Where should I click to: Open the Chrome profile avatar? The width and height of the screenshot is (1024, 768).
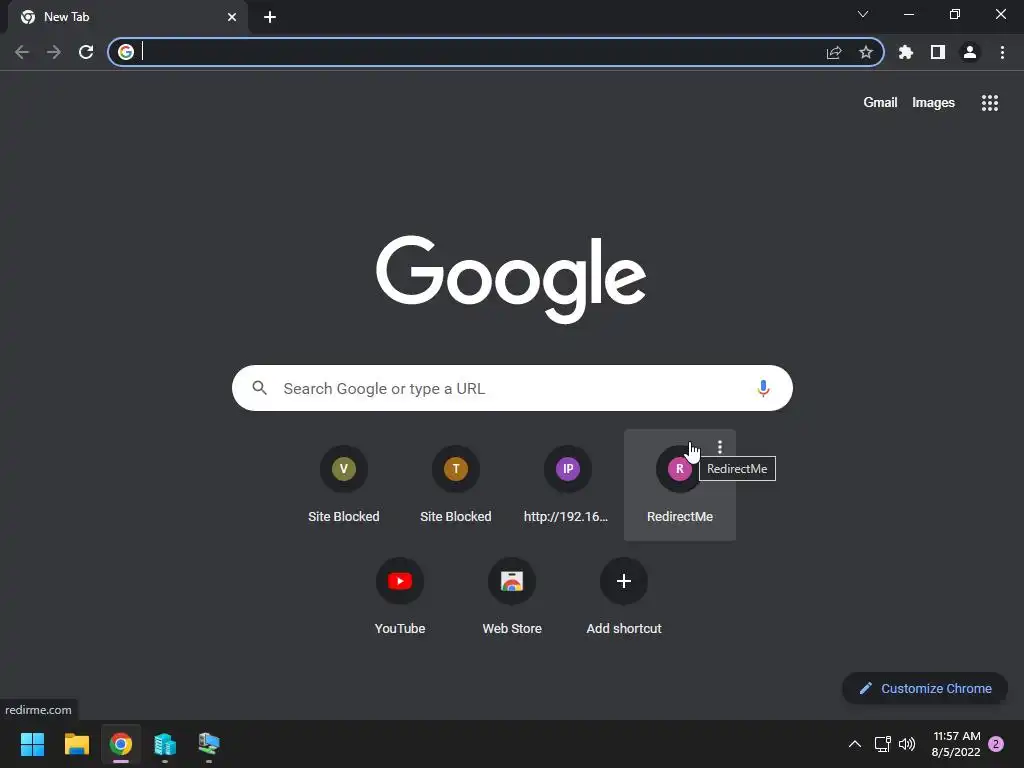pos(970,52)
